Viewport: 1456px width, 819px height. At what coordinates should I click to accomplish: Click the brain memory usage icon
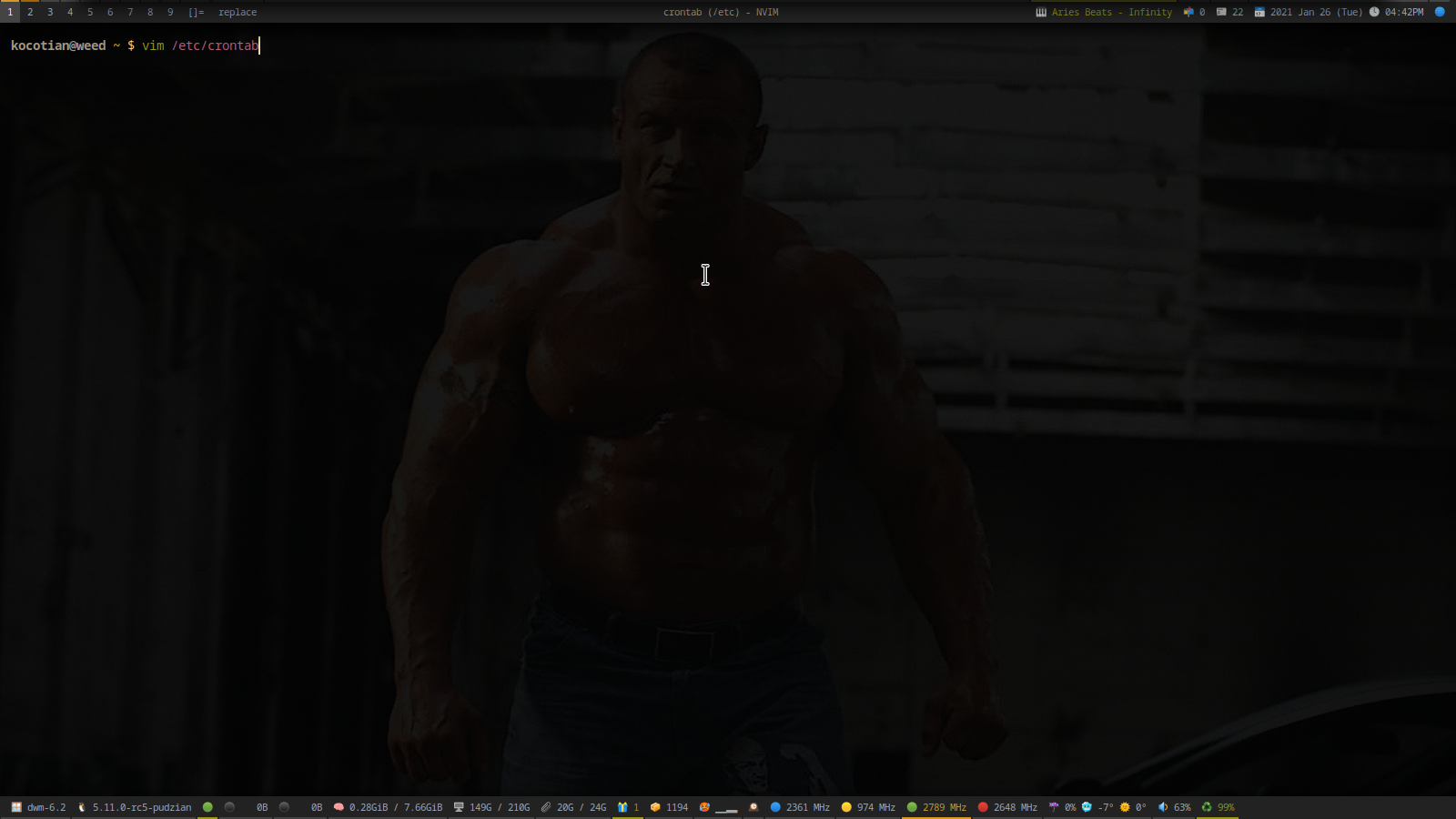coord(339,807)
